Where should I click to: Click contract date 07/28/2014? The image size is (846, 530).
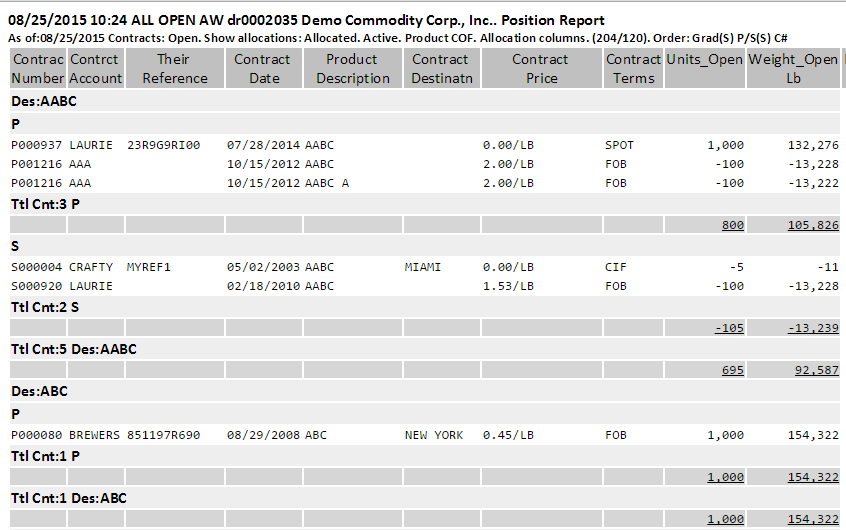click(x=263, y=145)
